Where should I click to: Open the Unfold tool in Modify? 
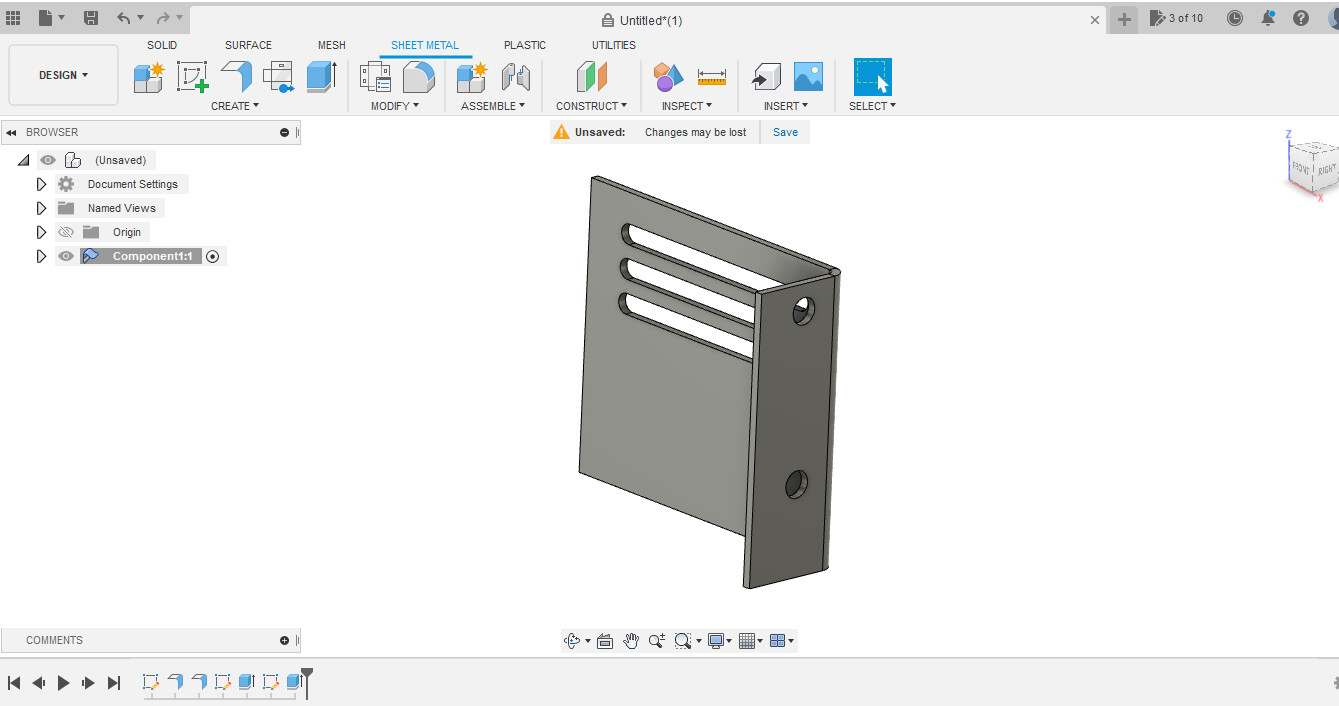point(418,77)
